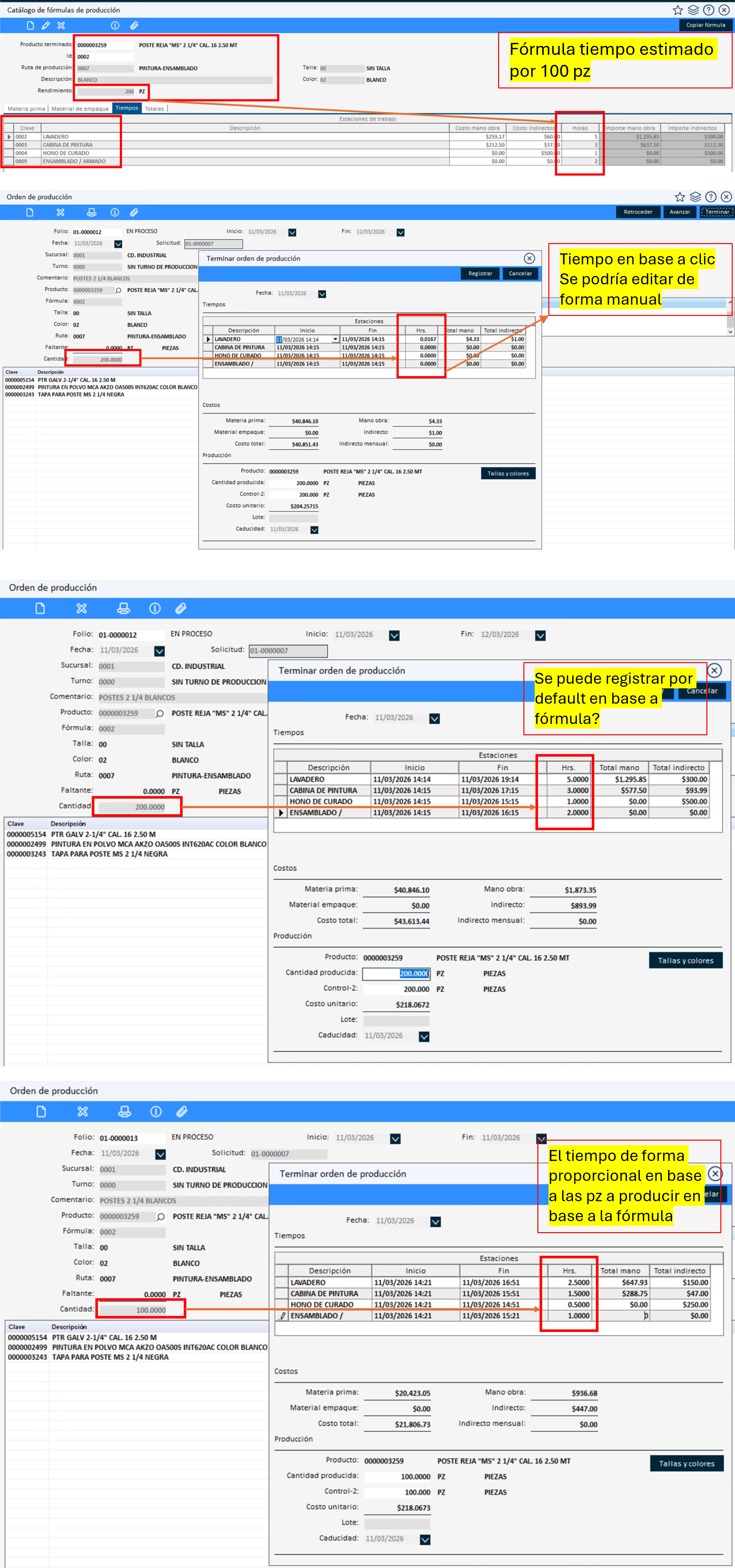Click the Retroceder button
Image resolution: width=735 pixels, height=1568 pixels.
pyautogui.click(x=638, y=212)
